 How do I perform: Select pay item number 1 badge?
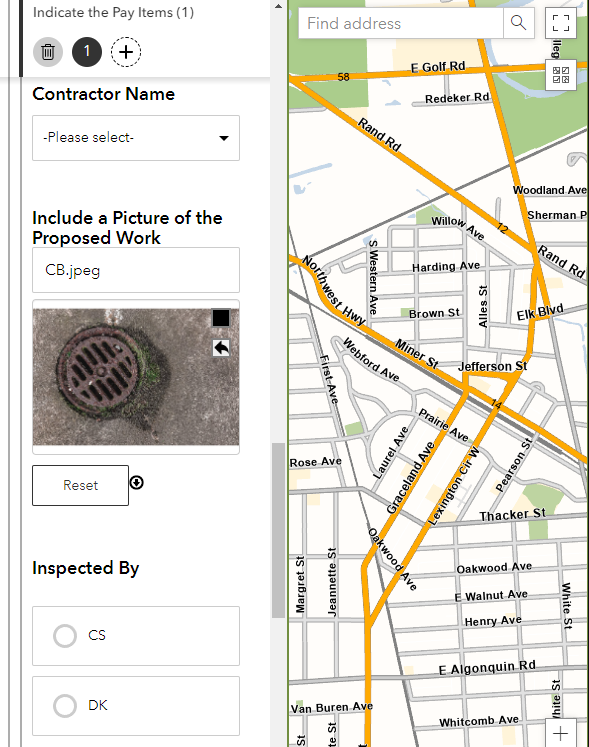(87, 51)
